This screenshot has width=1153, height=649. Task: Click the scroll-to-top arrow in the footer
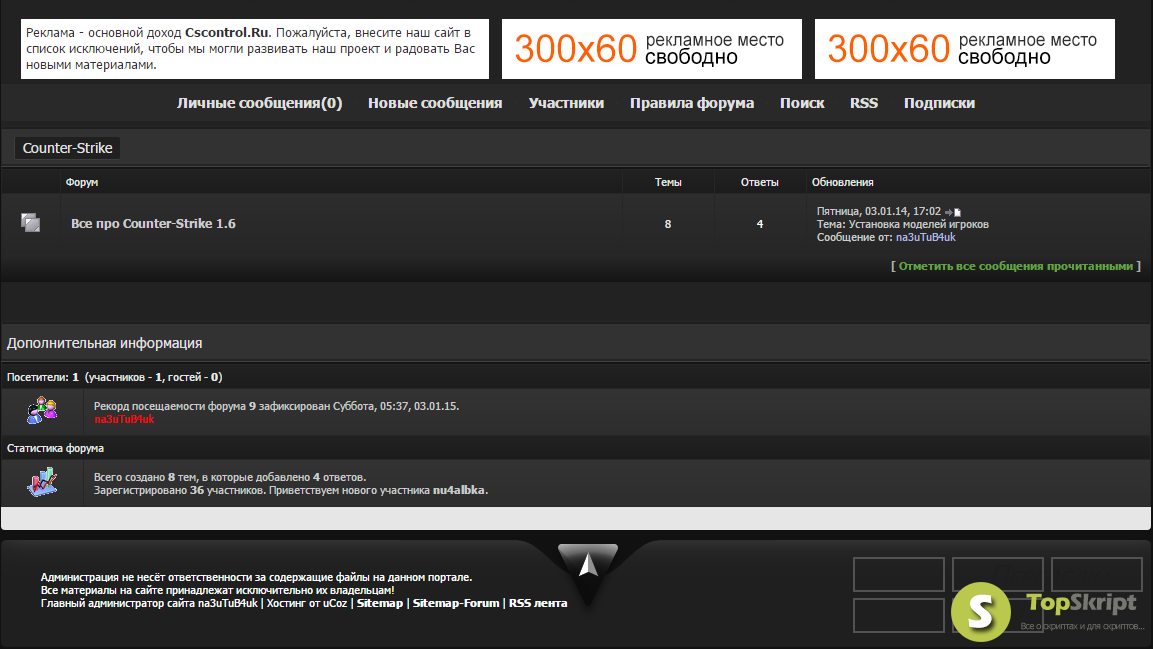pos(588,564)
